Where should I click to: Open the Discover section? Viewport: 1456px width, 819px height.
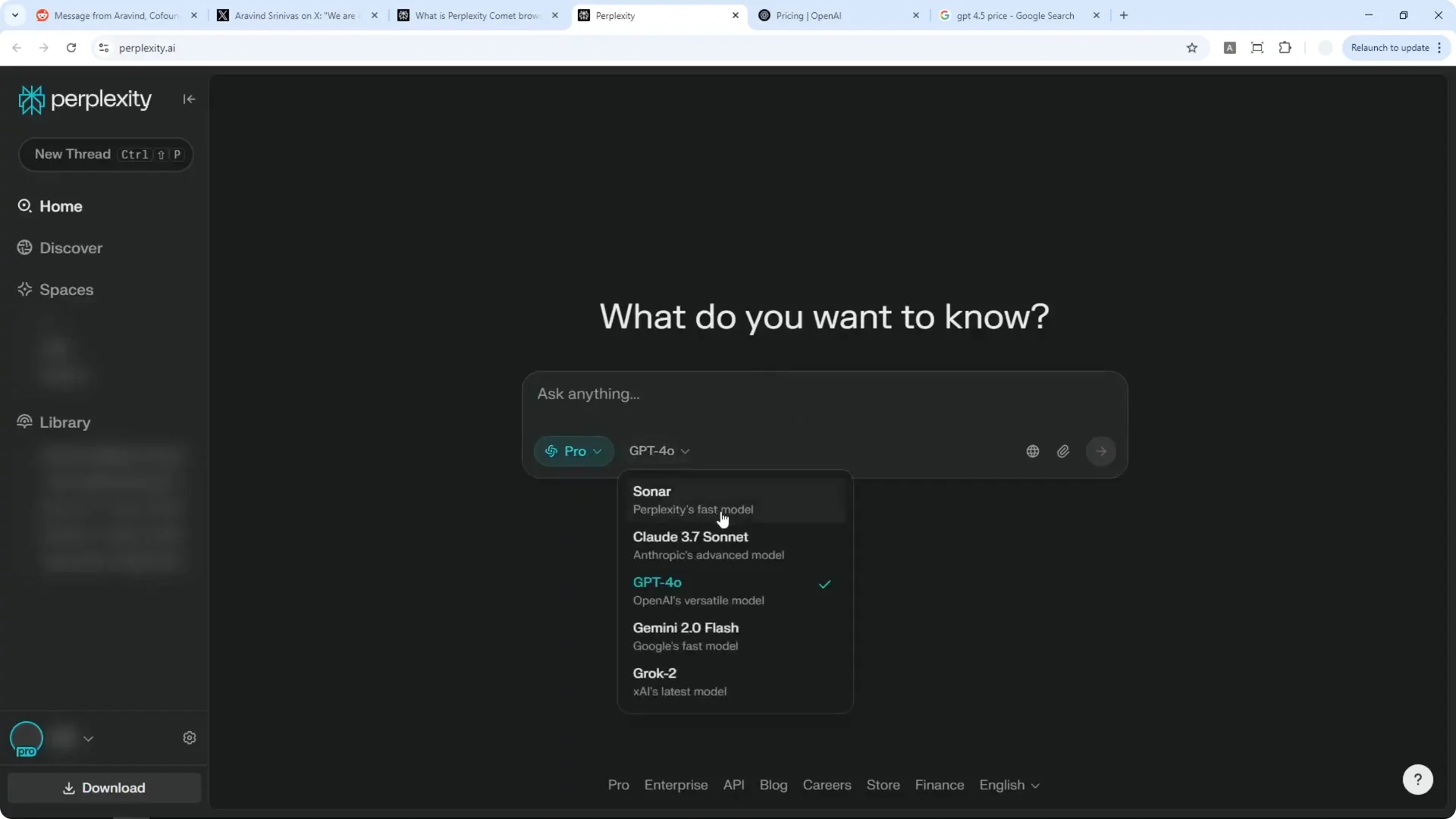tap(71, 247)
